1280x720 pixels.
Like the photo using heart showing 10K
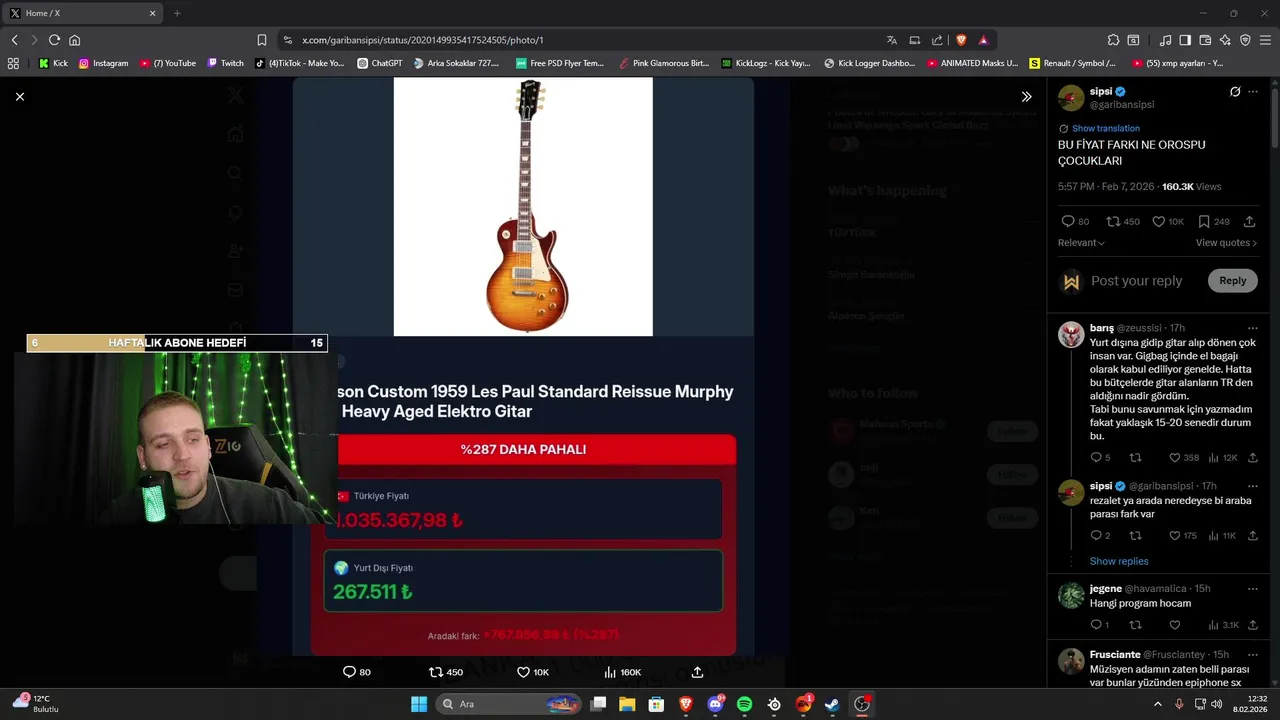tap(523, 672)
